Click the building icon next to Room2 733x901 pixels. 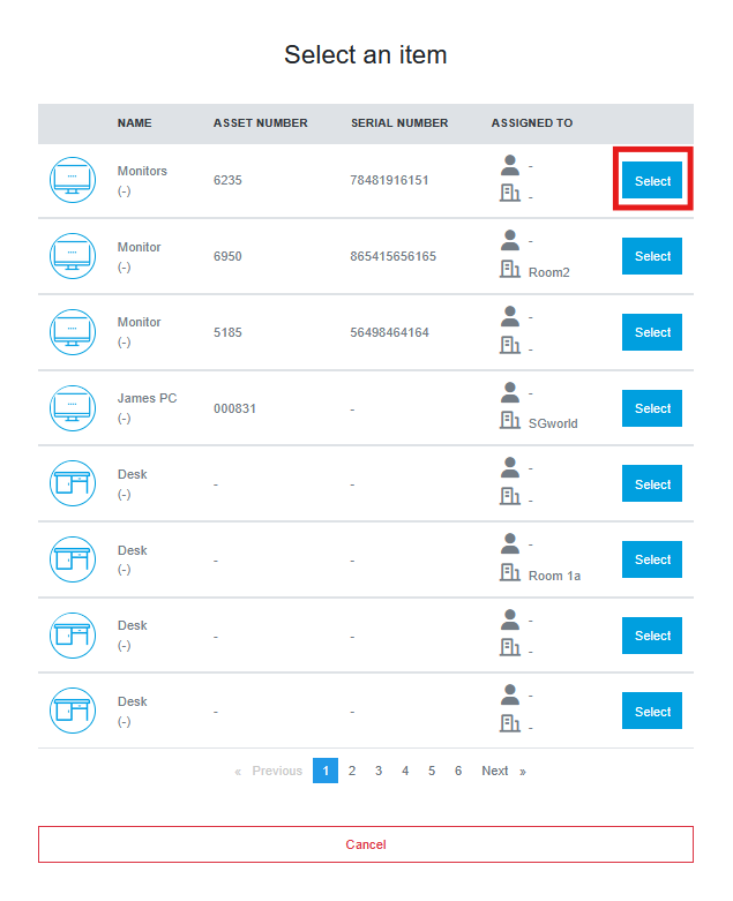[510, 270]
